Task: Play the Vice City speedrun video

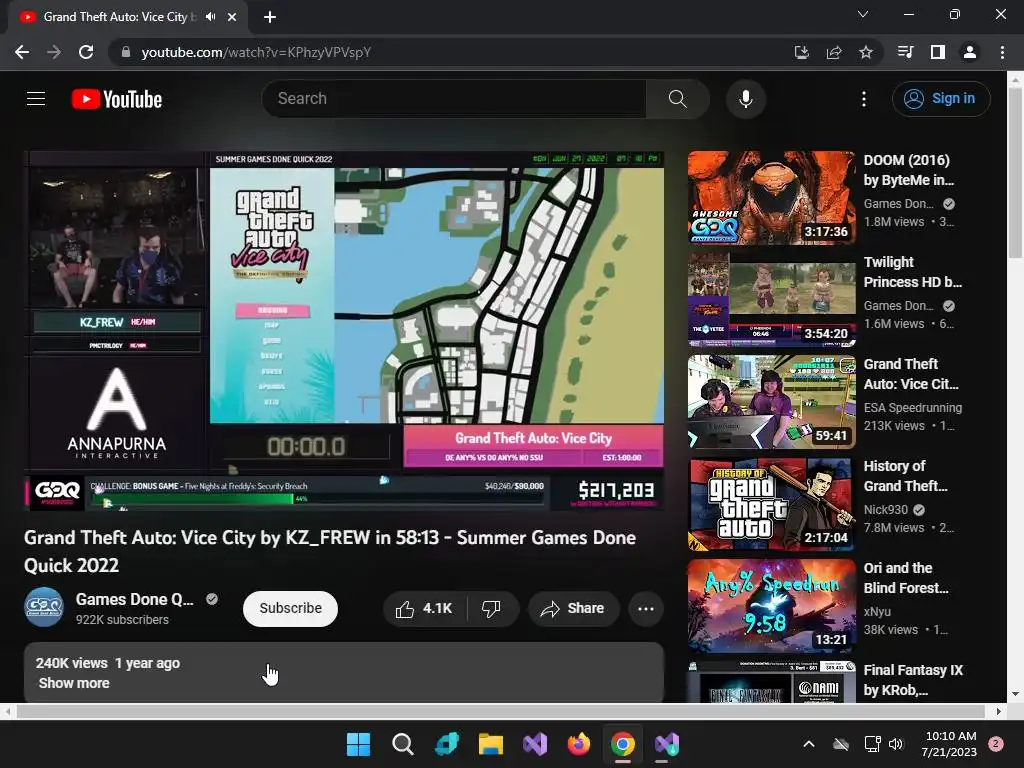Action: pos(344,330)
